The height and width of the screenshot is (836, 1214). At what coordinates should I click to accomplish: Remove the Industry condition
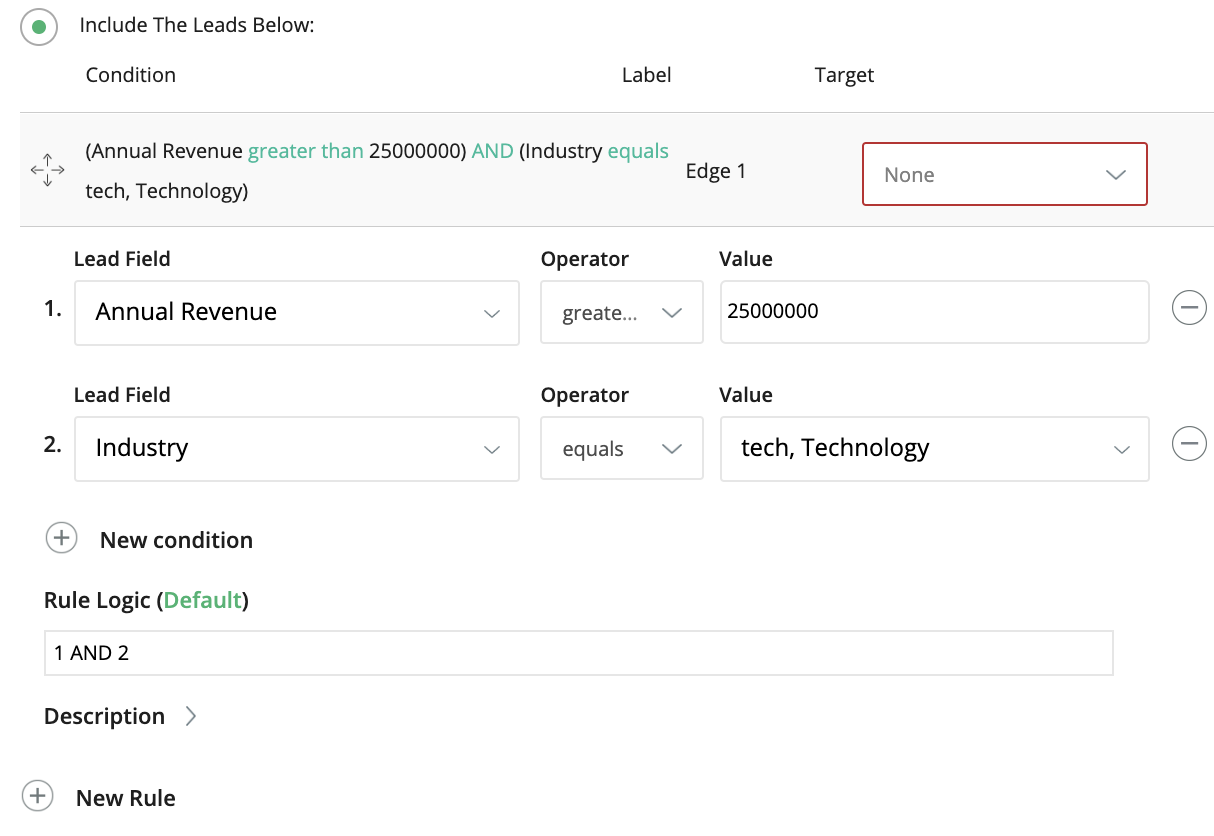(x=1189, y=444)
